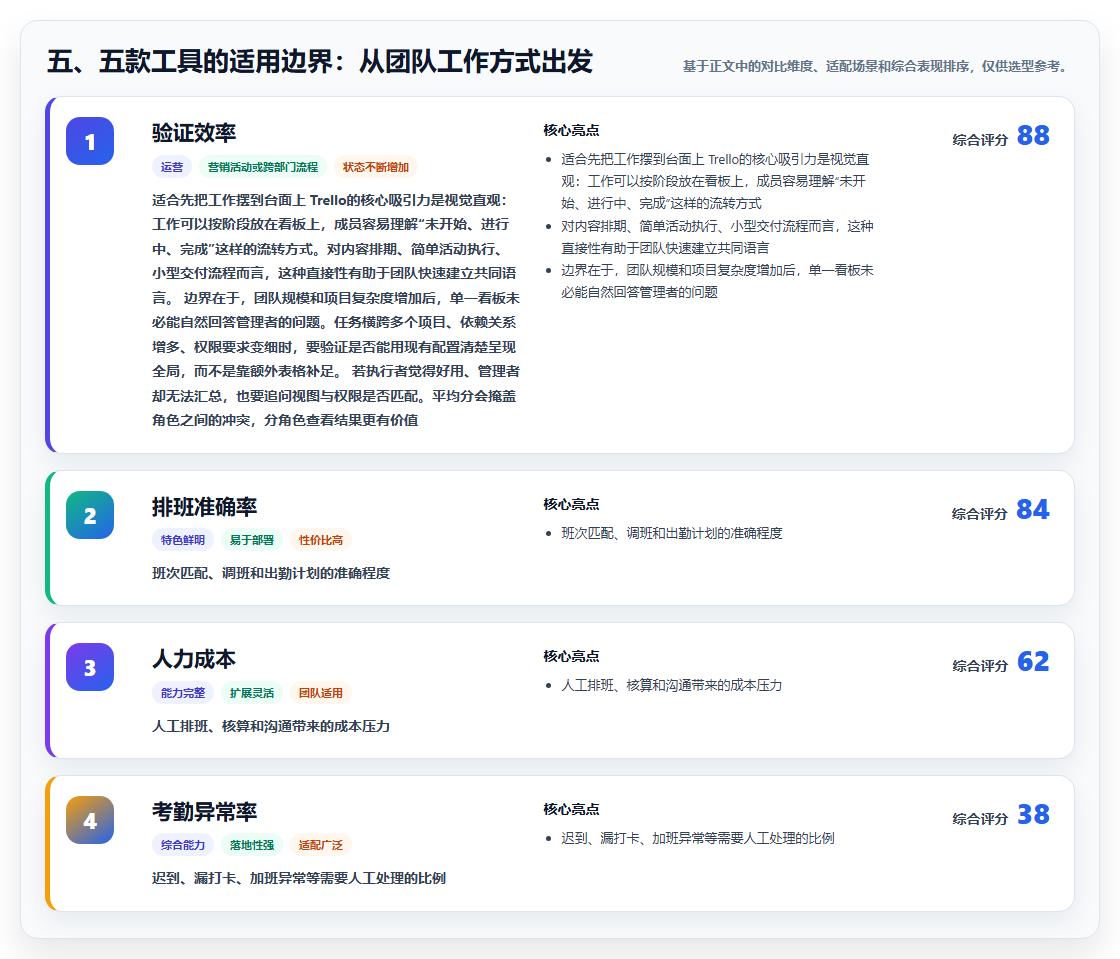Click the bullet 迟到、漏打卡、加班异常 text
The image size is (1120, 959).
[698, 838]
